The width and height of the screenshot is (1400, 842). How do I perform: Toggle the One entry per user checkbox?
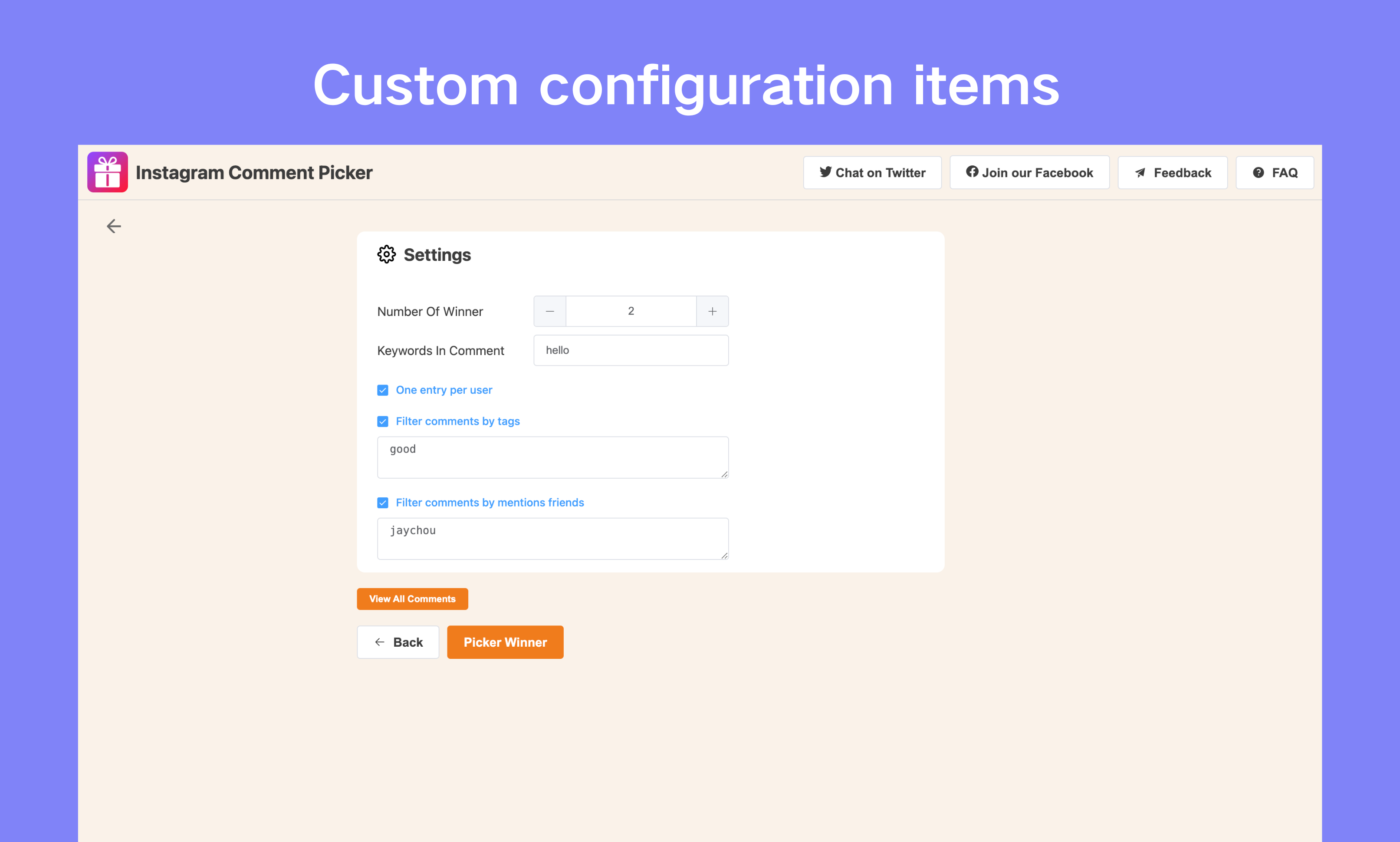(x=383, y=389)
